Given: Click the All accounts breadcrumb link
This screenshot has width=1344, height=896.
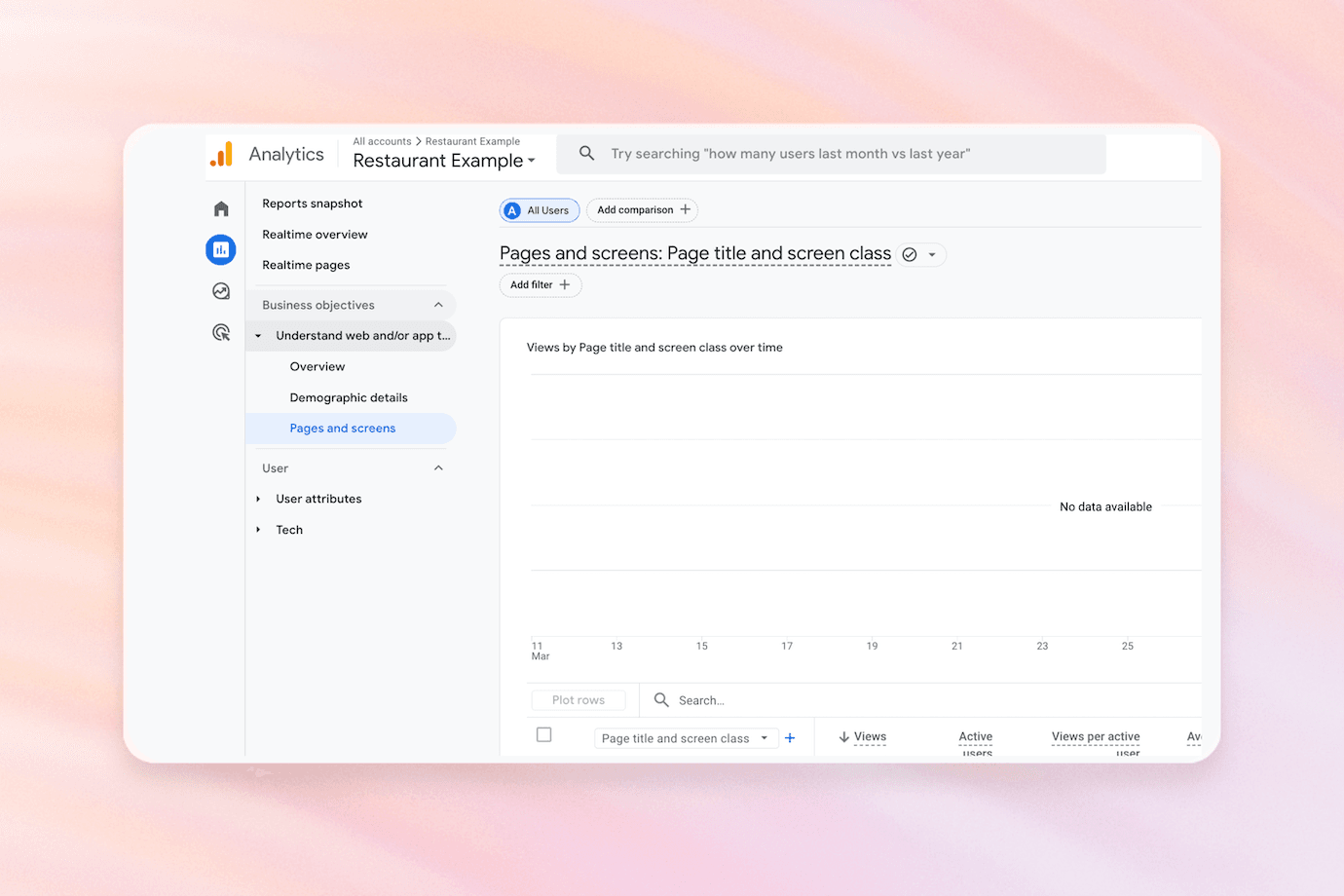Looking at the screenshot, I should coord(382,141).
